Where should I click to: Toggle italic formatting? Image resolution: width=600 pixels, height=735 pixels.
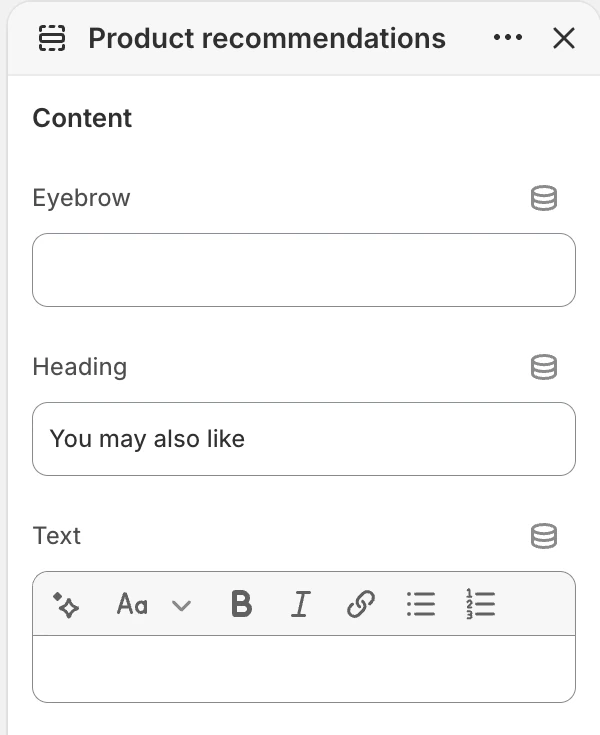tap(300, 604)
